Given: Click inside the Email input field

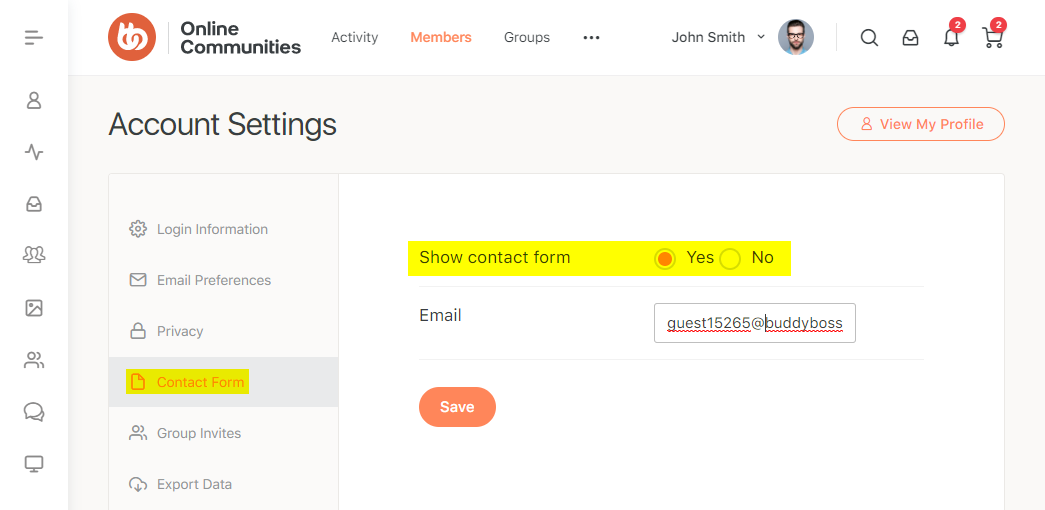Looking at the screenshot, I should [754, 323].
